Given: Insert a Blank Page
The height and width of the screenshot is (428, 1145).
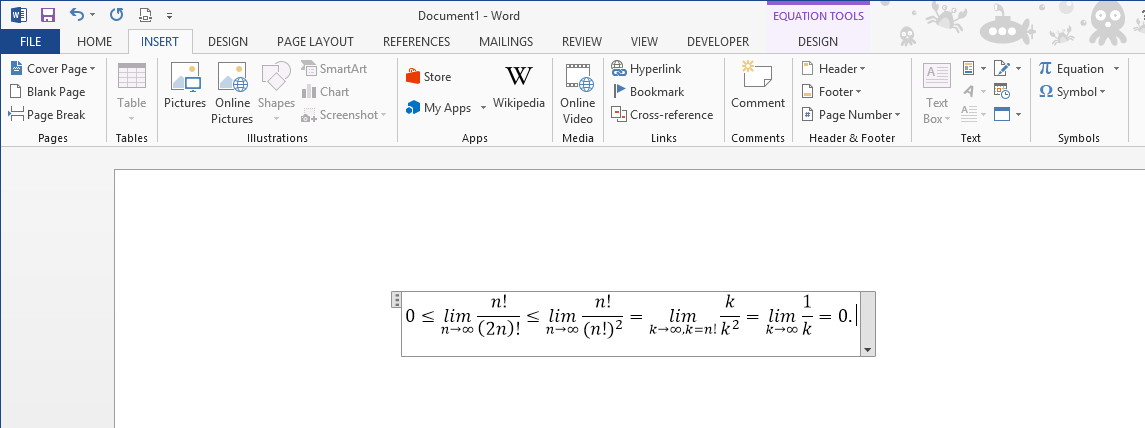Looking at the screenshot, I should pos(47,92).
